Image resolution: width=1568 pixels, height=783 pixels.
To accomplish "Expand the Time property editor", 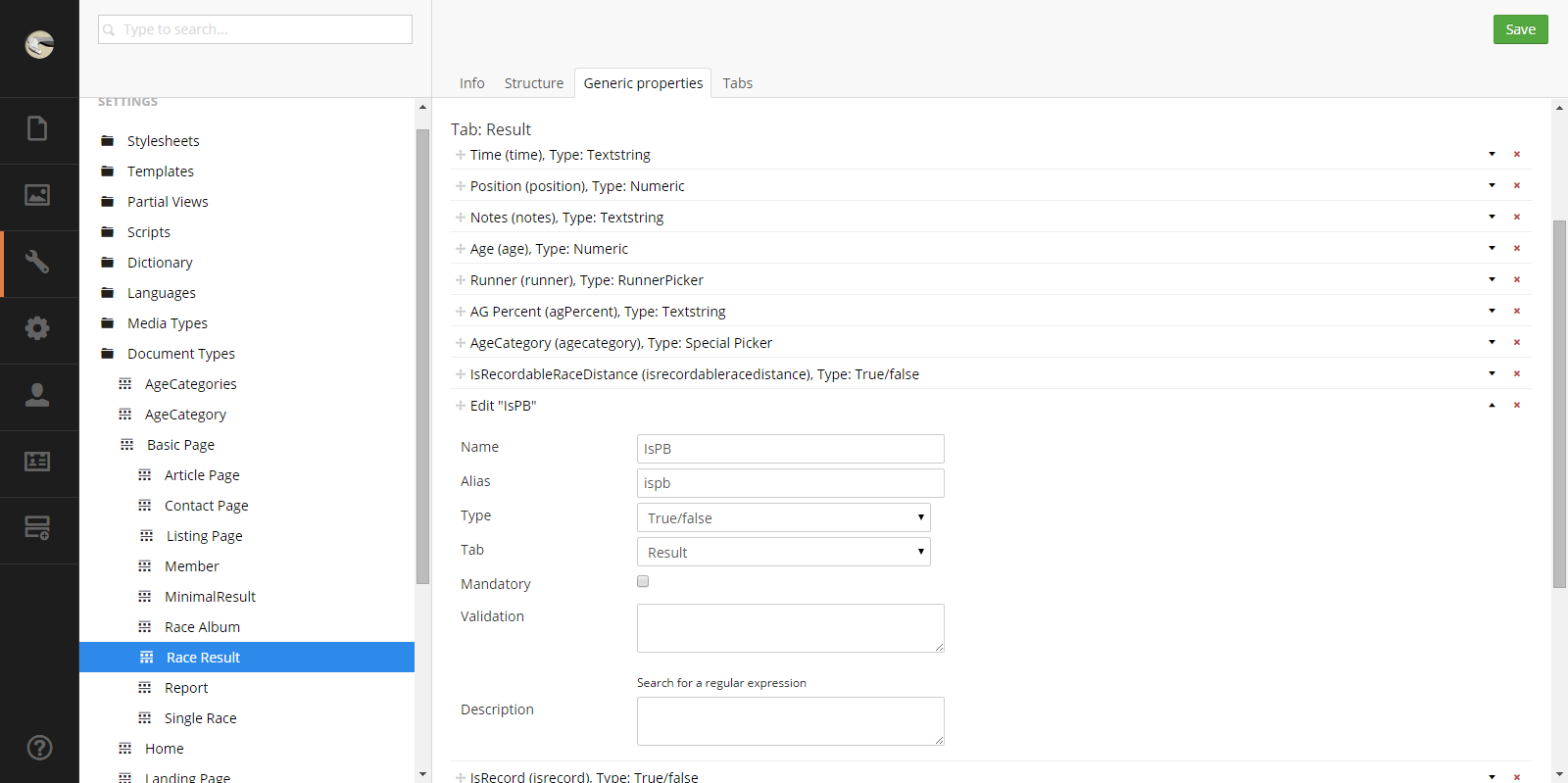I will (1492, 154).
